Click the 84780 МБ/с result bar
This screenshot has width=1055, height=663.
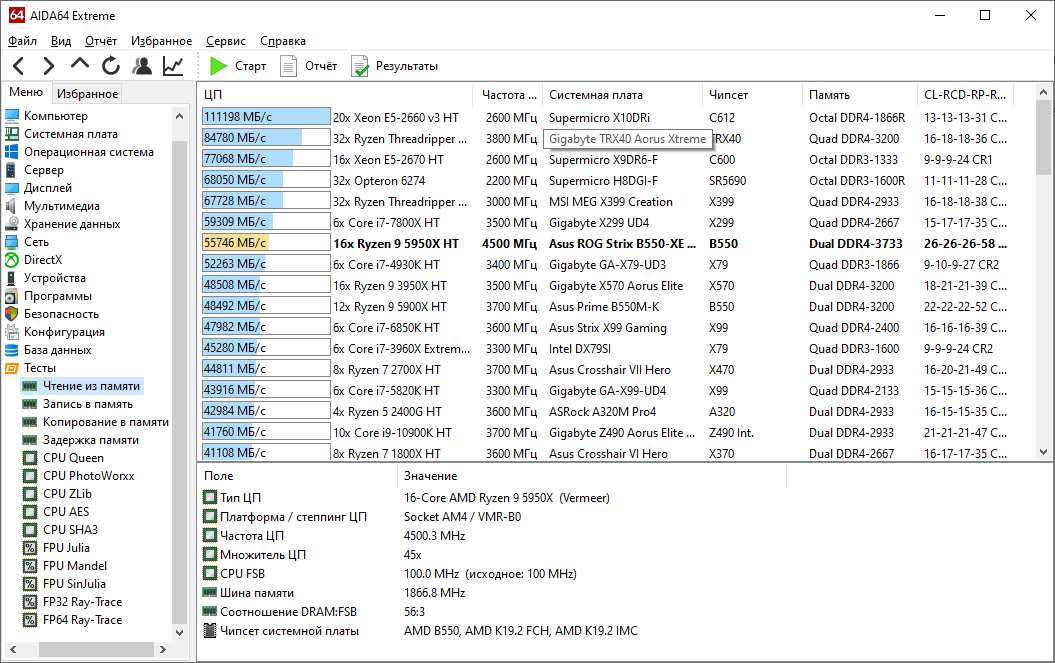[266, 138]
